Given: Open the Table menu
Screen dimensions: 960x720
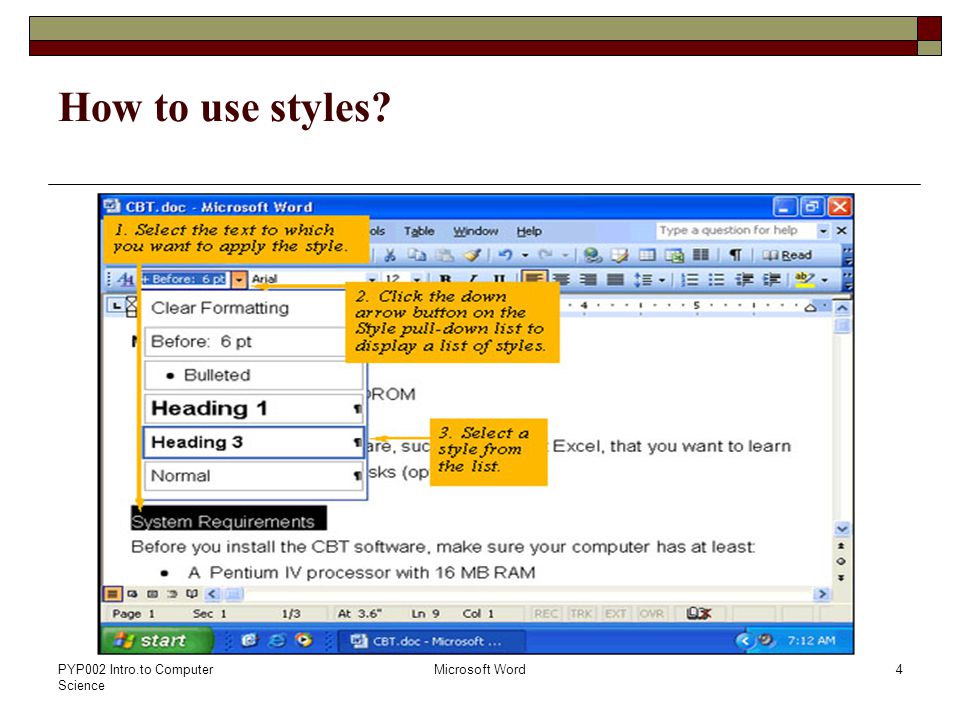Looking at the screenshot, I should tap(419, 231).
